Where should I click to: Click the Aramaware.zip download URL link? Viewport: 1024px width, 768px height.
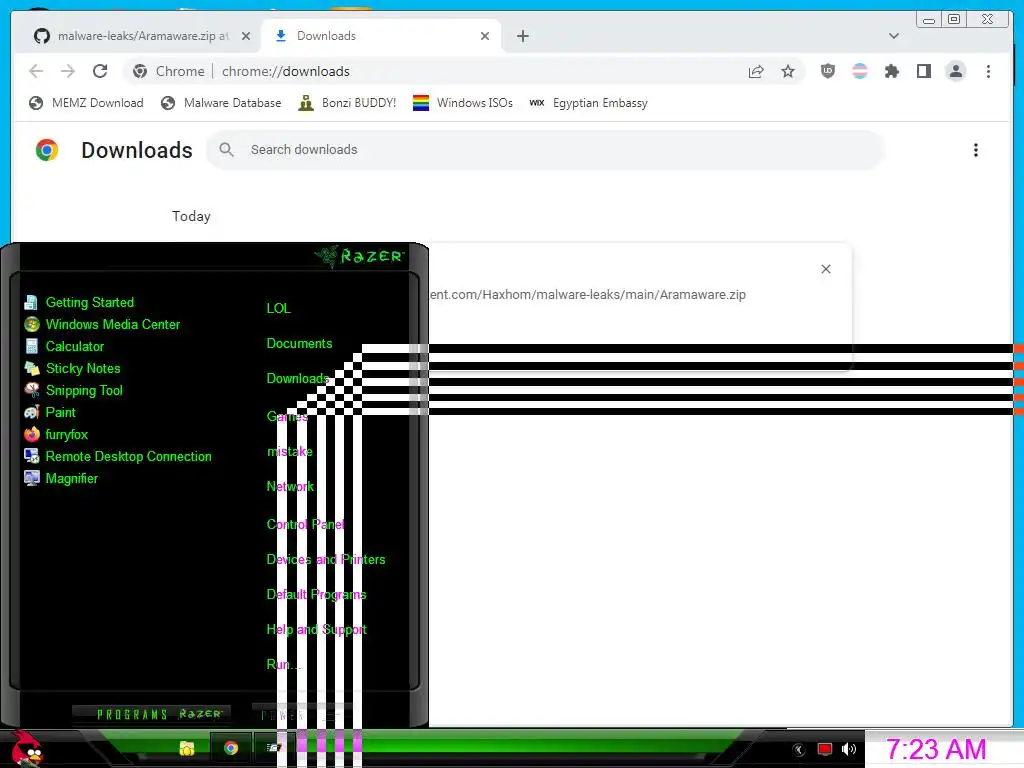588,295
